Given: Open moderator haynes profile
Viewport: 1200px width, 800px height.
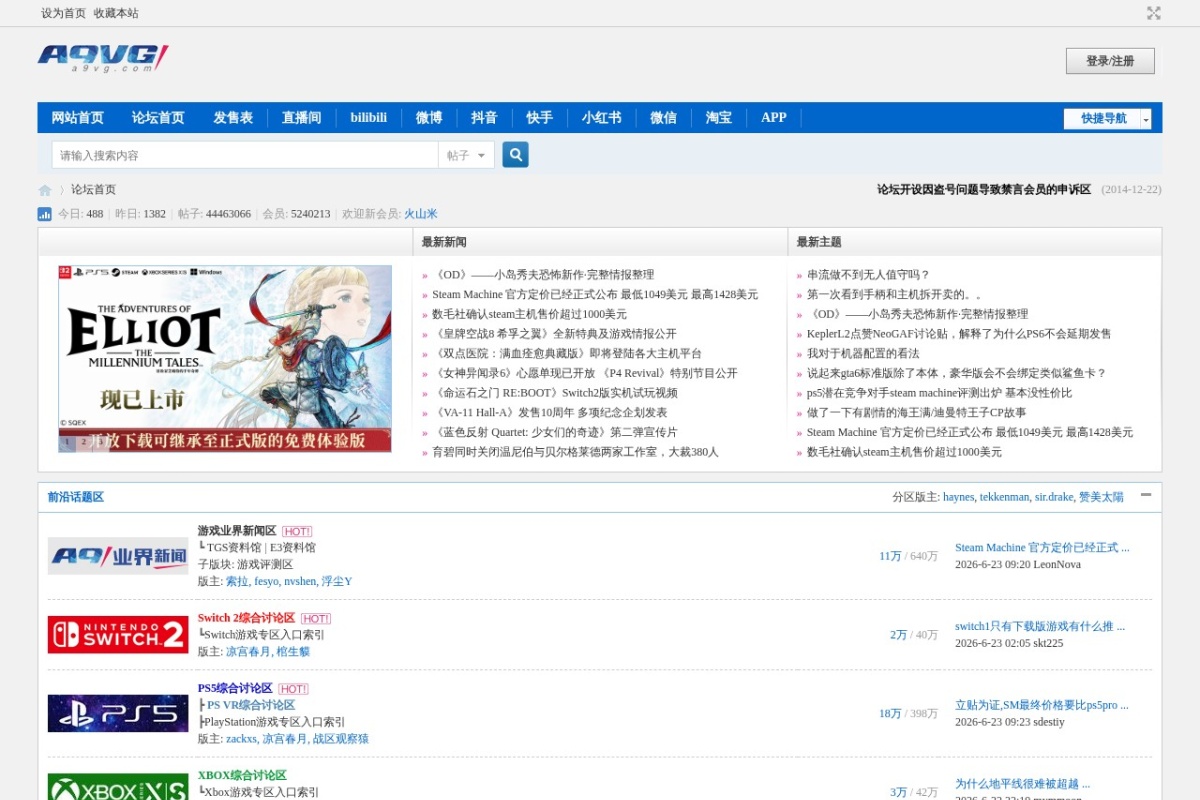Looking at the screenshot, I should pyautogui.click(x=958, y=497).
